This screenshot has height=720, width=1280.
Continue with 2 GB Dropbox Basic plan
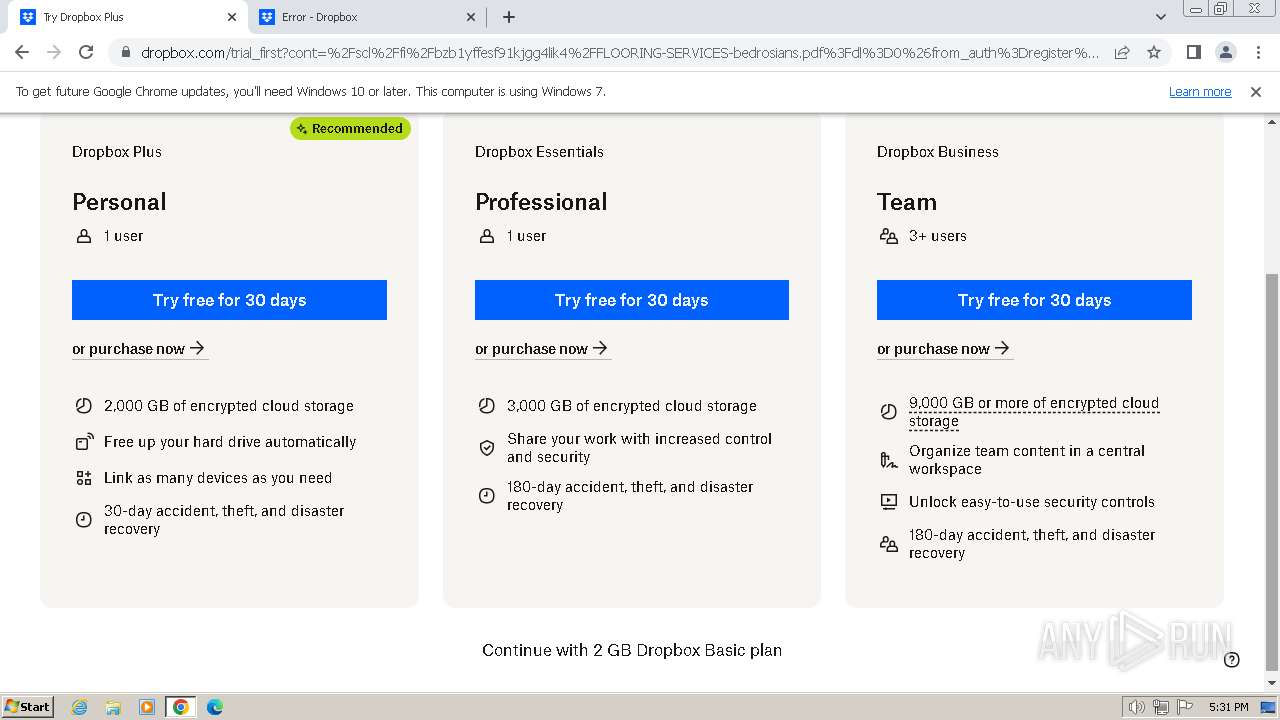[632, 650]
